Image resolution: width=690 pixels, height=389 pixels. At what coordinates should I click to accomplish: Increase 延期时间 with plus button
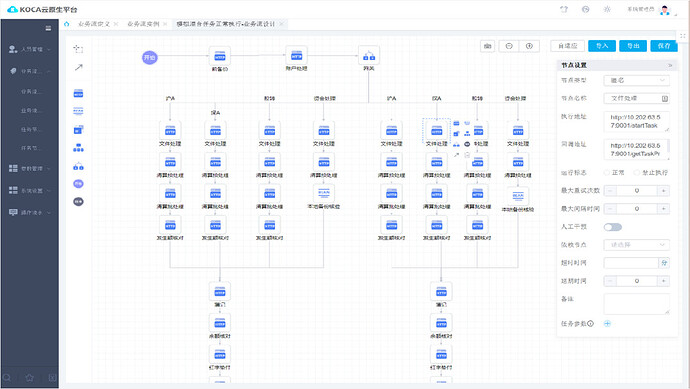[664, 281]
